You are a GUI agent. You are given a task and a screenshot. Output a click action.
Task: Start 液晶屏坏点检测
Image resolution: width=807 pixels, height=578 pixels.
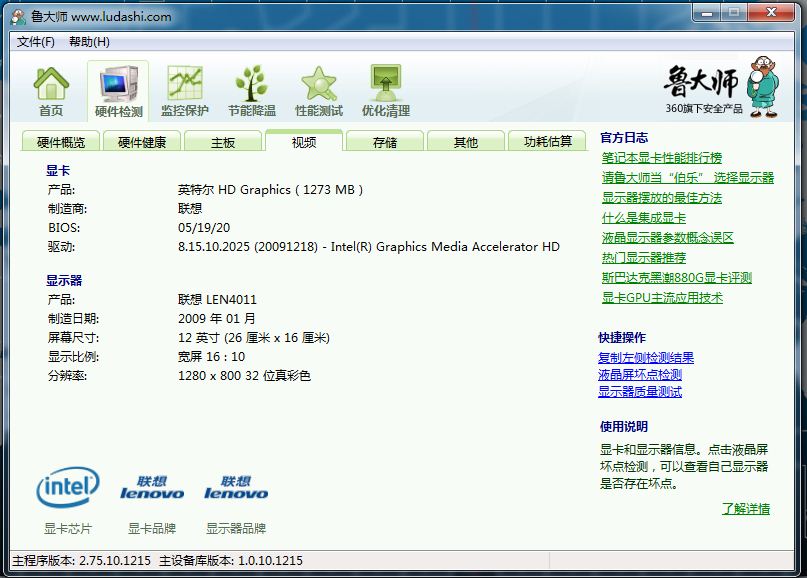coord(640,375)
